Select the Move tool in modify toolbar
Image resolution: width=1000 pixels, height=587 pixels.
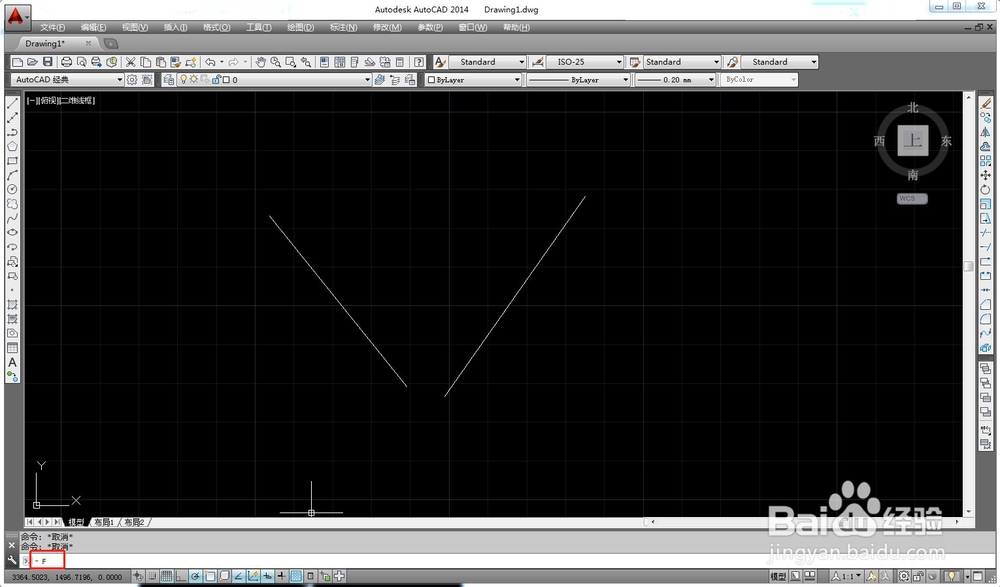[x=986, y=175]
